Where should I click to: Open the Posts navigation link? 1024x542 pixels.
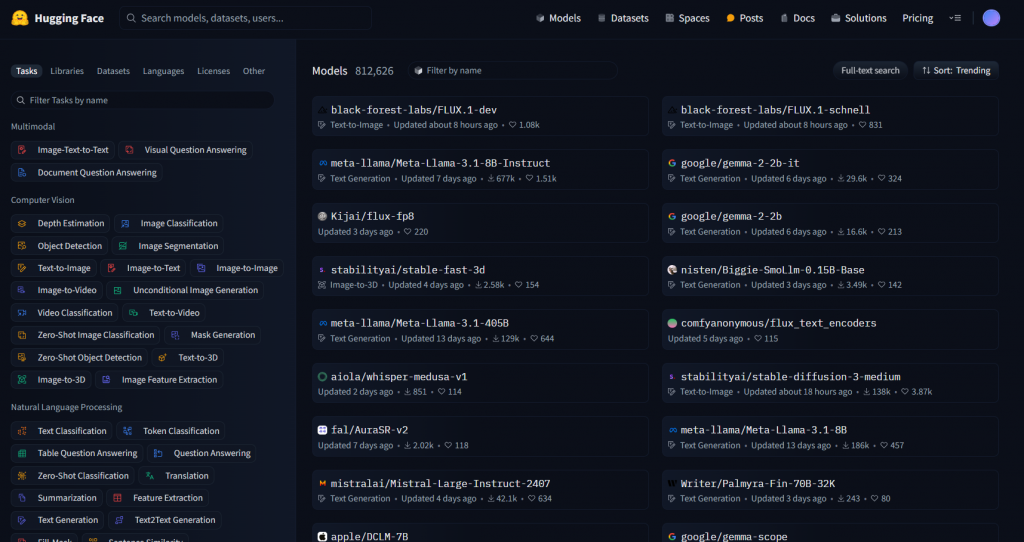(744, 18)
